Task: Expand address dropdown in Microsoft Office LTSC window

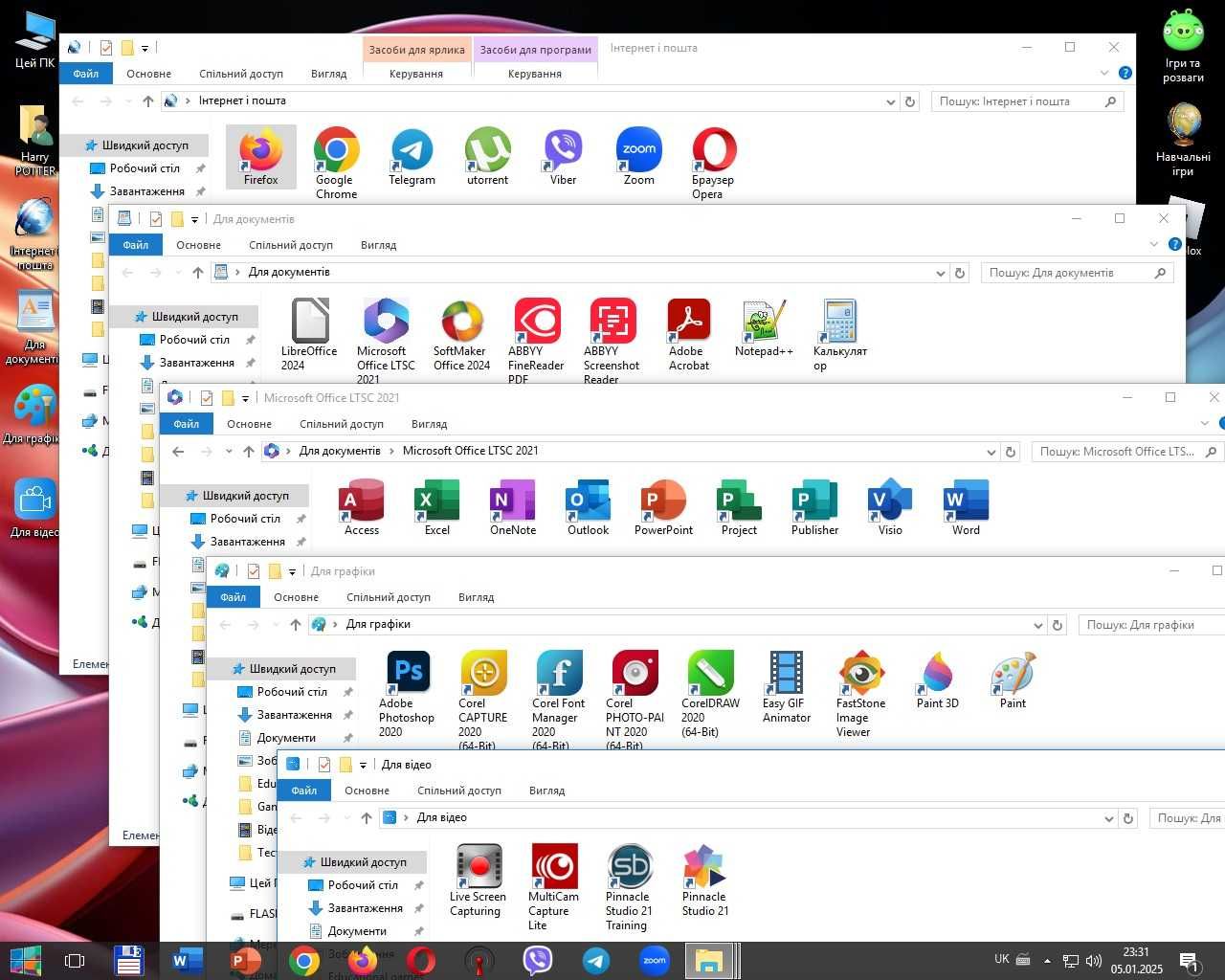Action: [x=991, y=452]
